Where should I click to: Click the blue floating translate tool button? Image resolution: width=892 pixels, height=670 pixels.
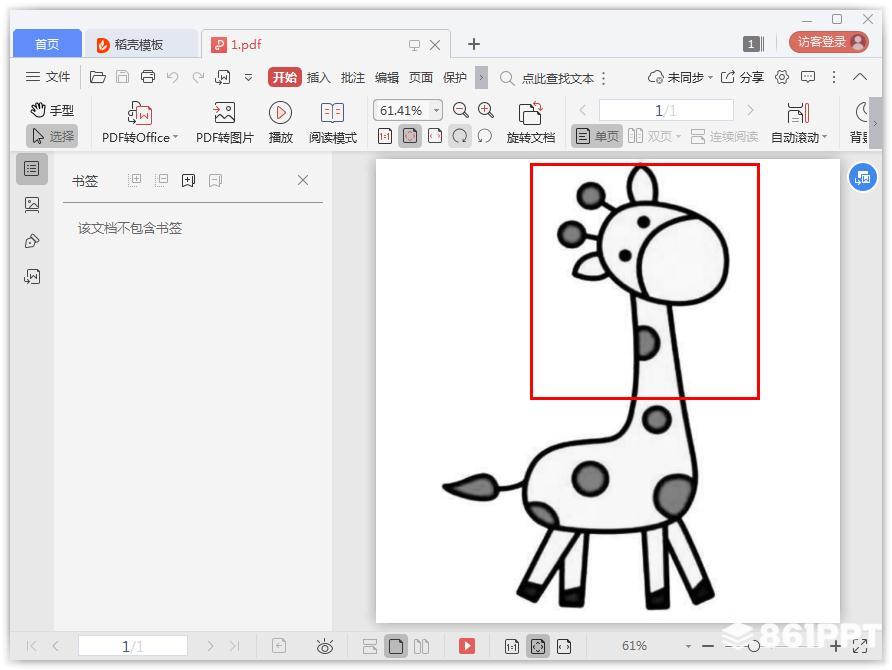[862, 178]
